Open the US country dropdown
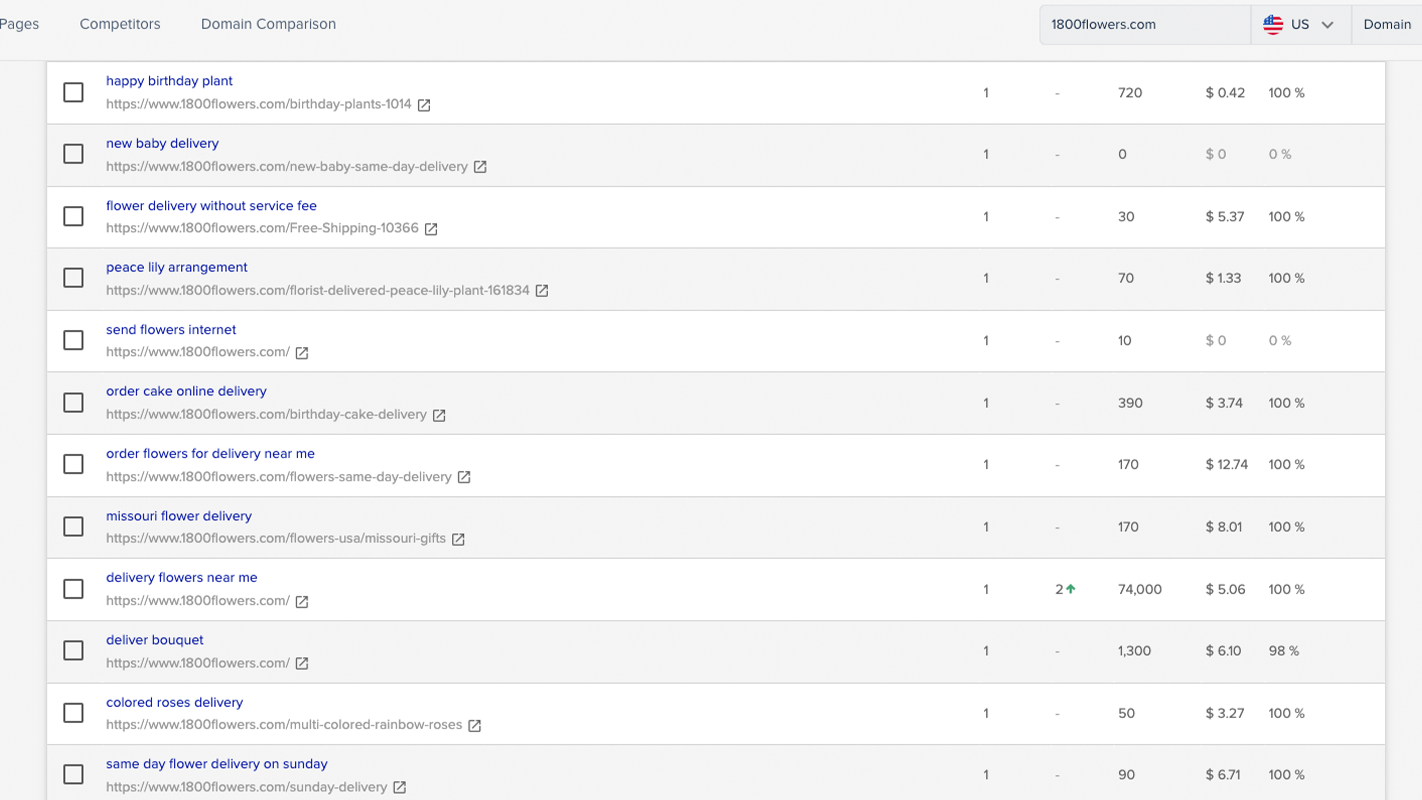The width and height of the screenshot is (1422, 800). (1299, 25)
